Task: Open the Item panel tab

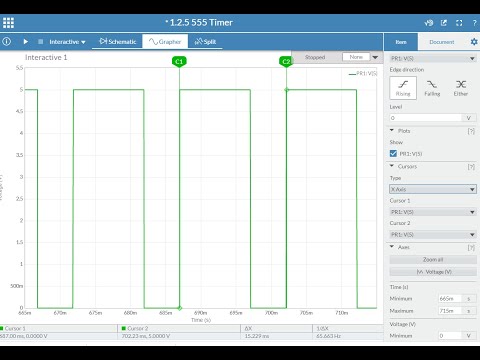Action: click(x=401, y=42)
